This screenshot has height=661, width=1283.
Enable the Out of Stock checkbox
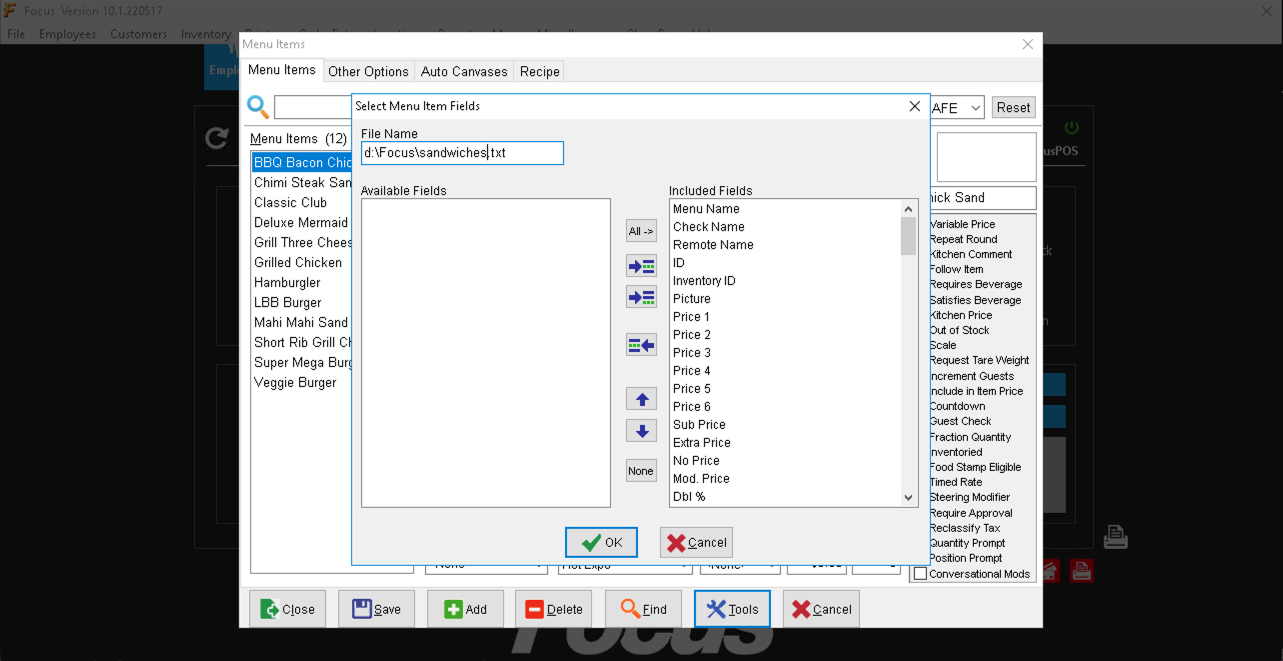pos(959,330)
